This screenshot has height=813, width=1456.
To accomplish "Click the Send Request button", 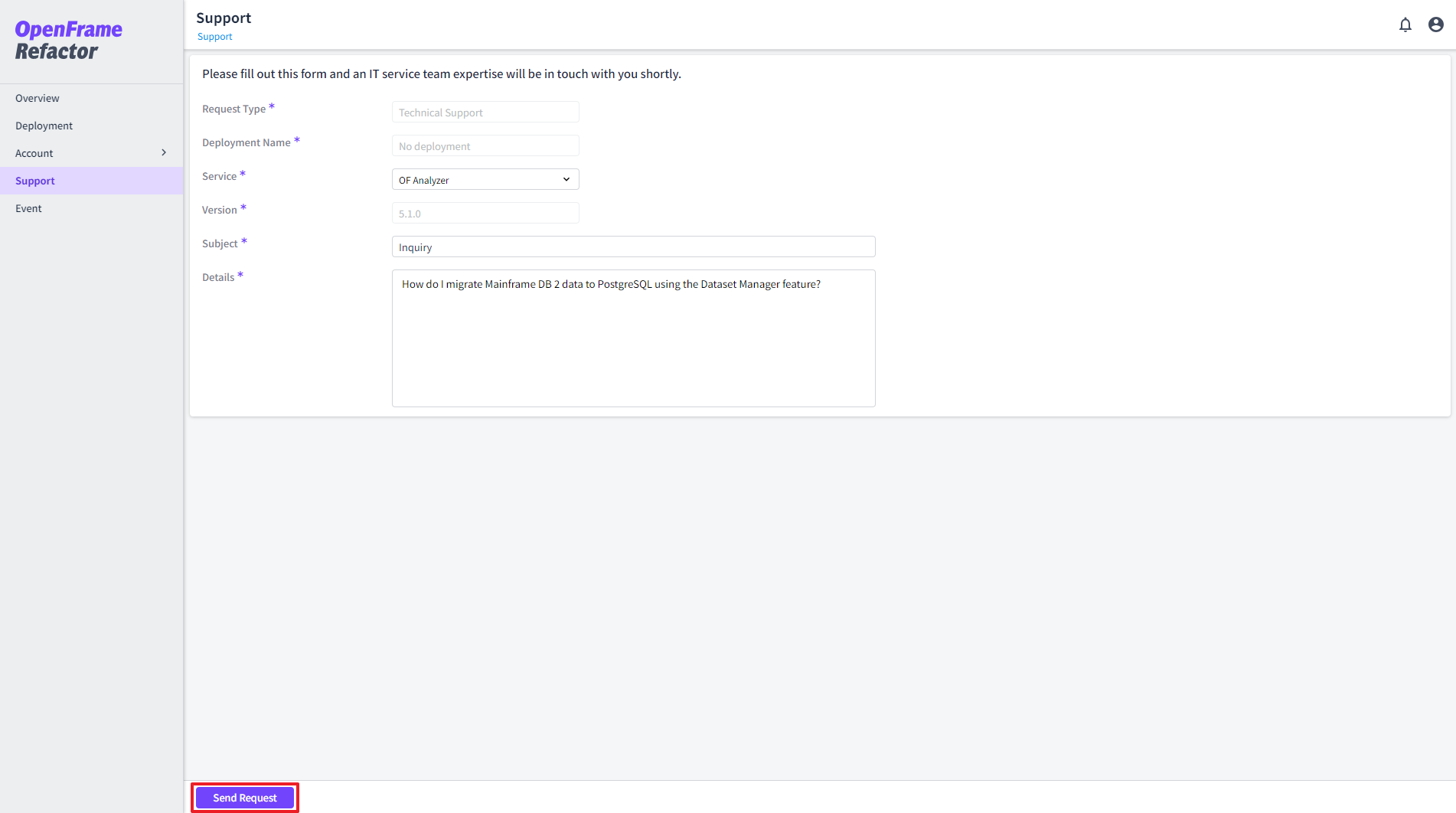I will (x=244, y=797).
